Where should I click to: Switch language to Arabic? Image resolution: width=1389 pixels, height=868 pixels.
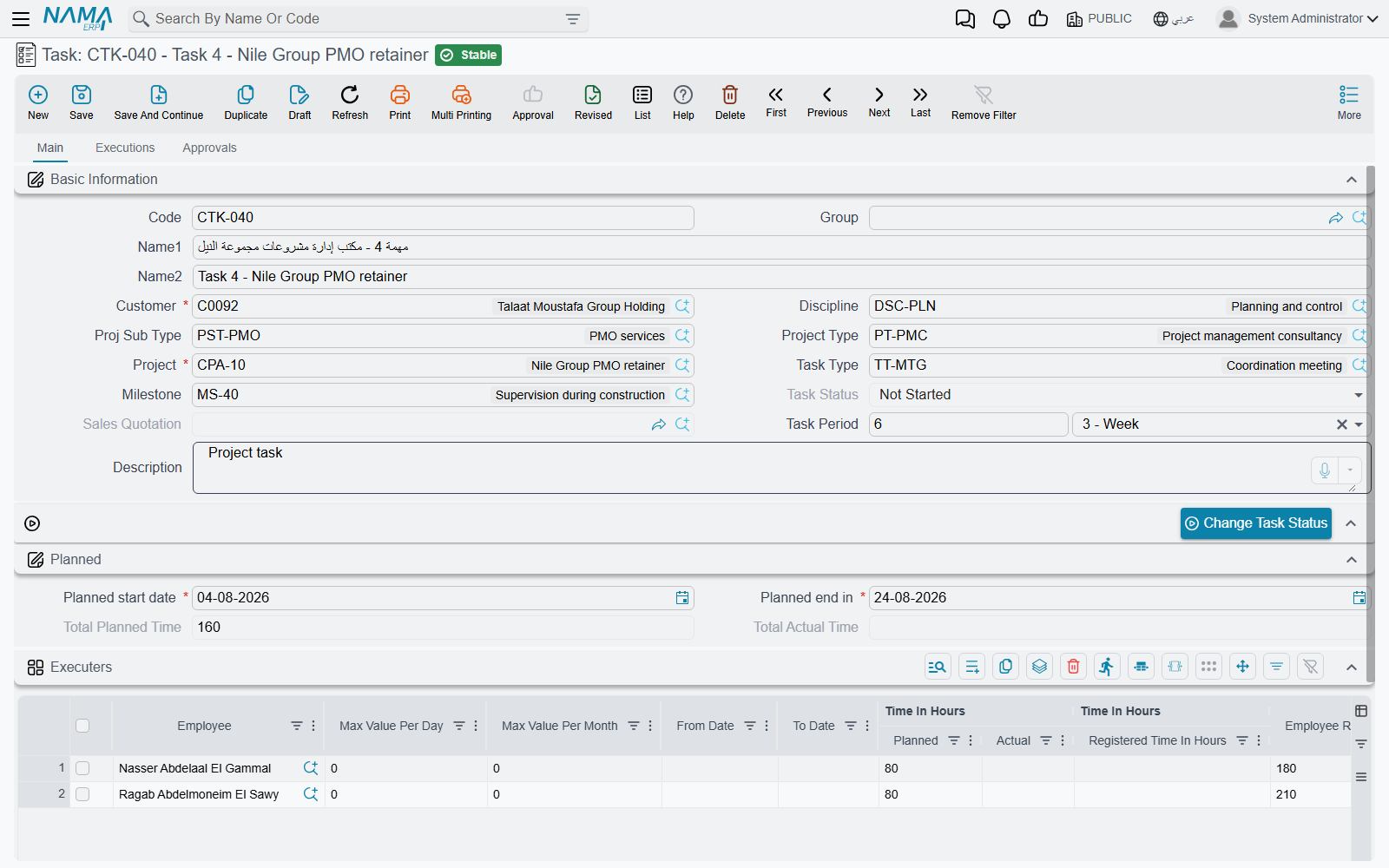1173,19
